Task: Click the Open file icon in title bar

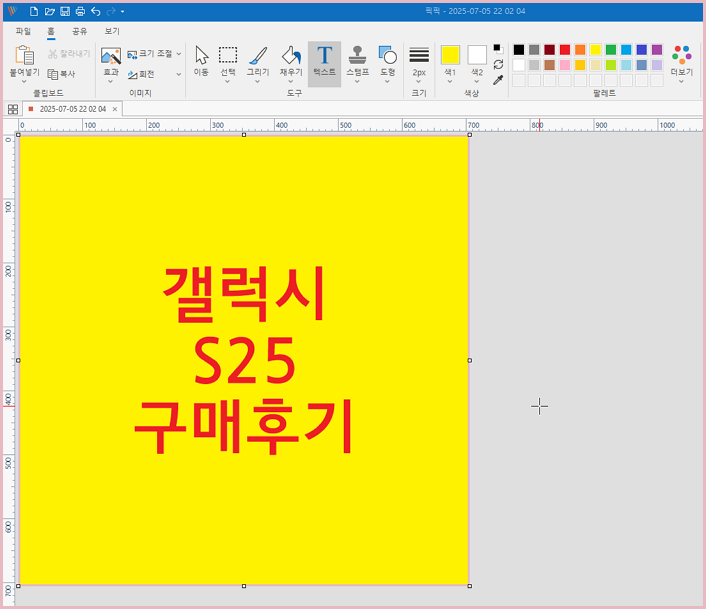Action: [50, 11]
